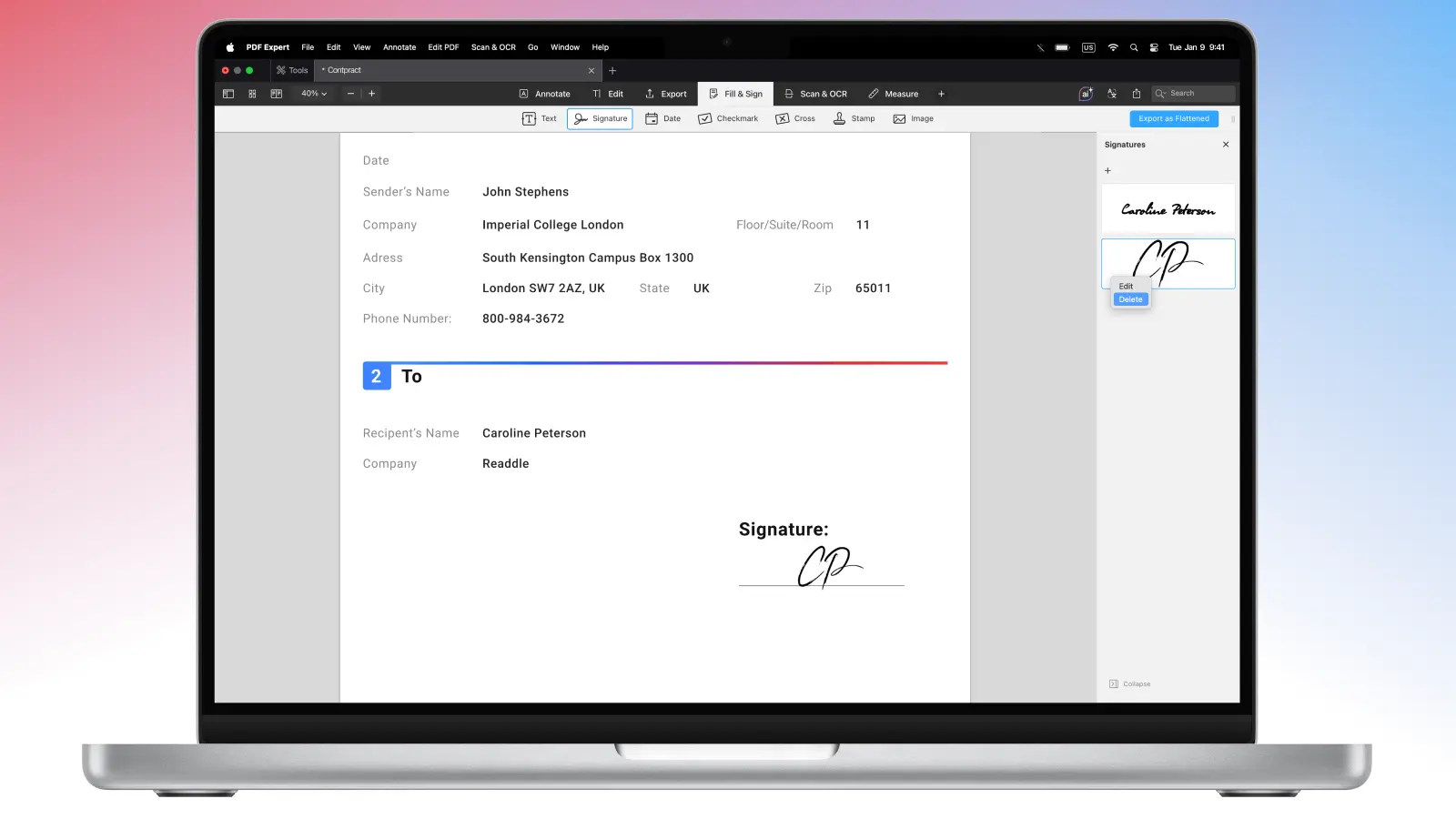
Task: Pick the Checkmark tool
Action: click(x=727, y=118)
